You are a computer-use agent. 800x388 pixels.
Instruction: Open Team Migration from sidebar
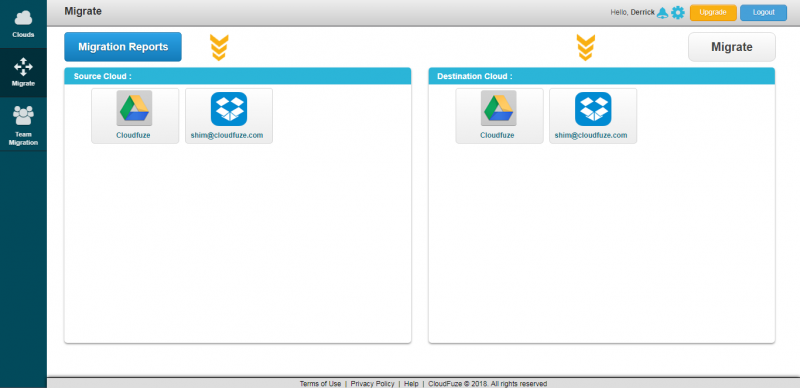[23, 125]
